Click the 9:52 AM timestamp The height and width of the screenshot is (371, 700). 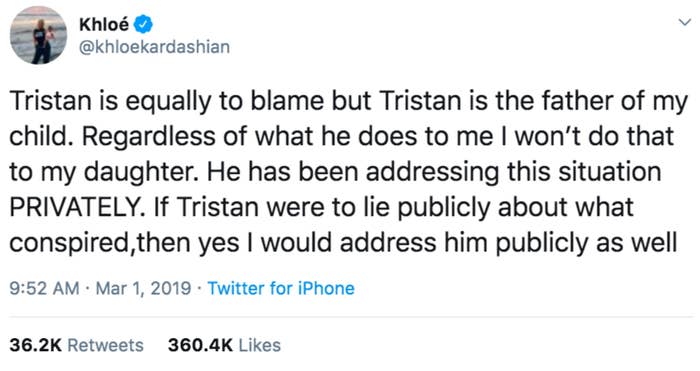(44, 288)
